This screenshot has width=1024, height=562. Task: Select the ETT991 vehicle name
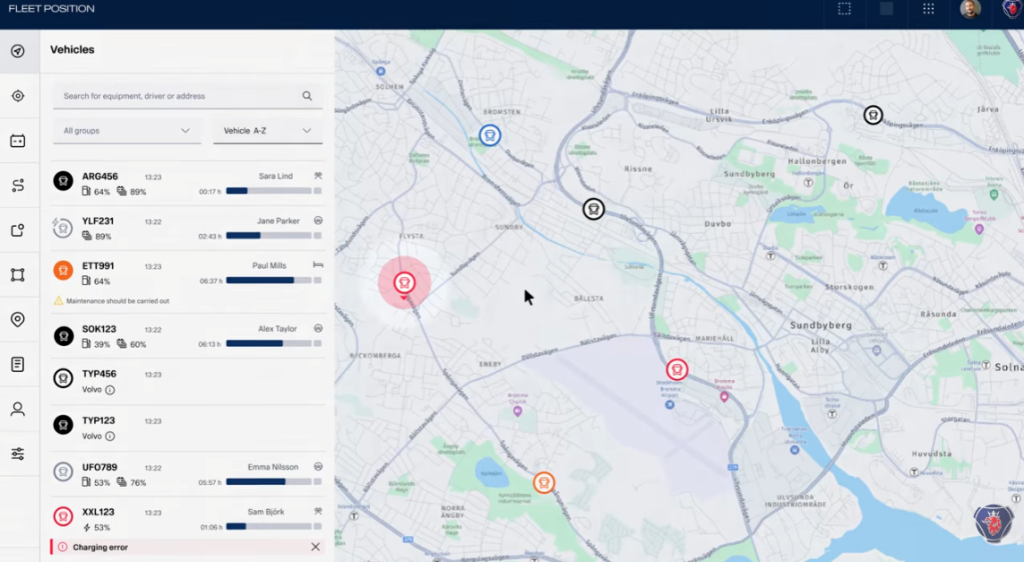[x=98, y=266]
